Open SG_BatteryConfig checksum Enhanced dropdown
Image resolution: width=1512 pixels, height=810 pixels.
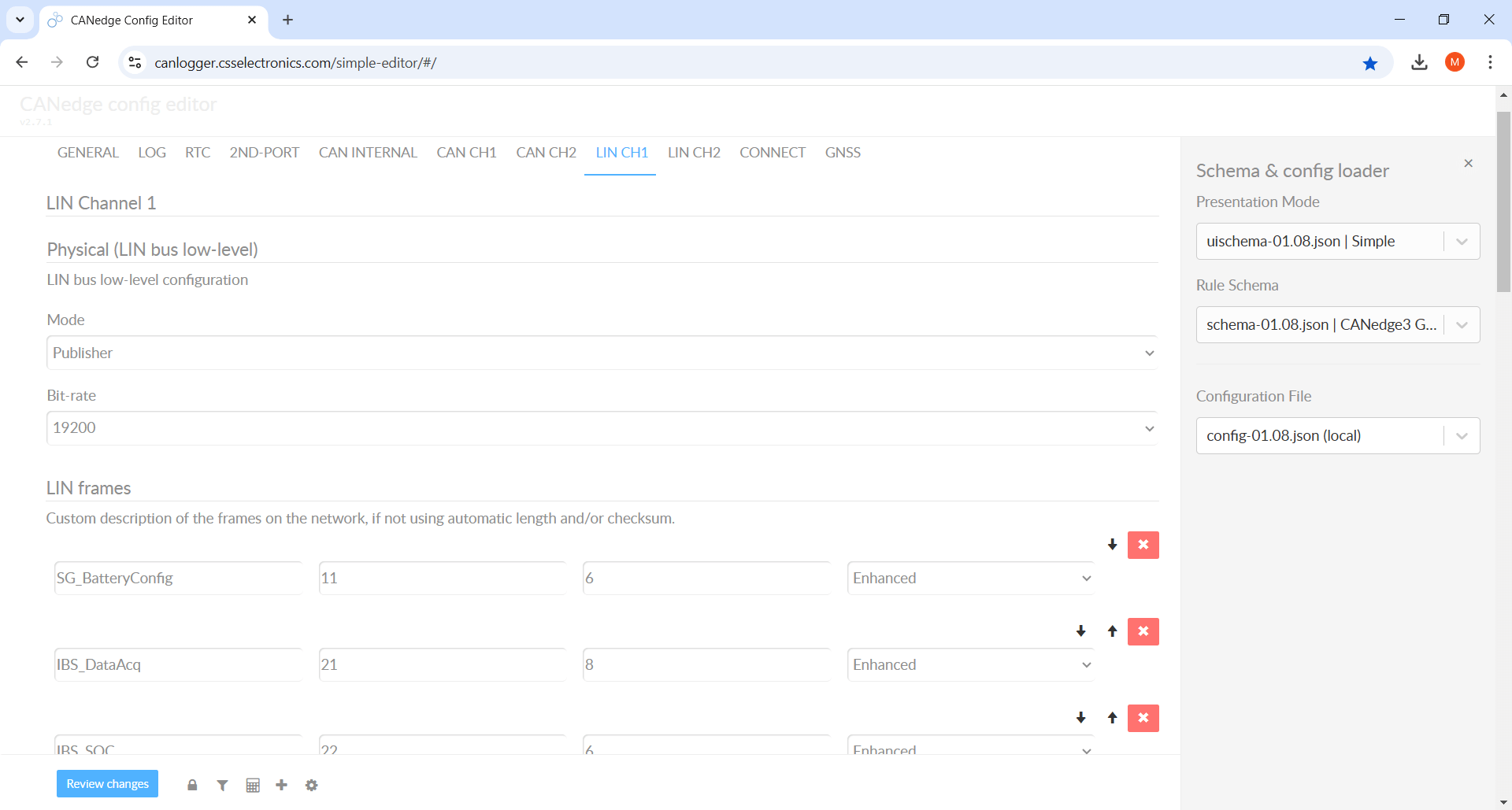point(970,578)
